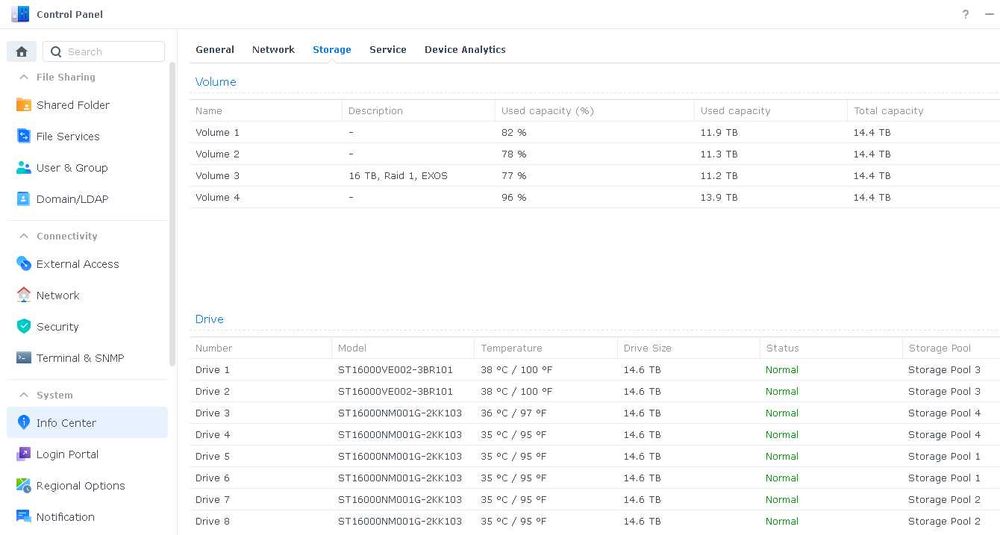Open the Device Analytics tab
Screen dimensions: 1000x535
tap(465, 50)
